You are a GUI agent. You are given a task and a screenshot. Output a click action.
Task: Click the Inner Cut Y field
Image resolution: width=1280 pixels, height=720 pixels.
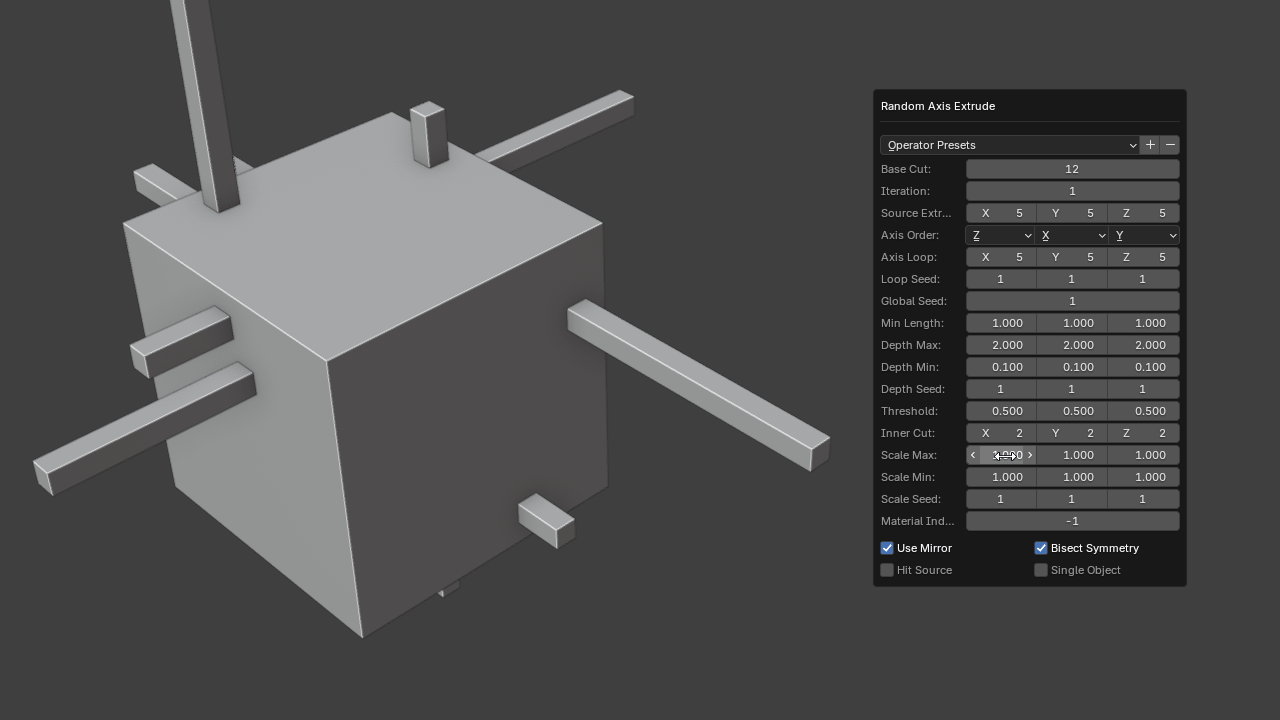coord(1072,433)
